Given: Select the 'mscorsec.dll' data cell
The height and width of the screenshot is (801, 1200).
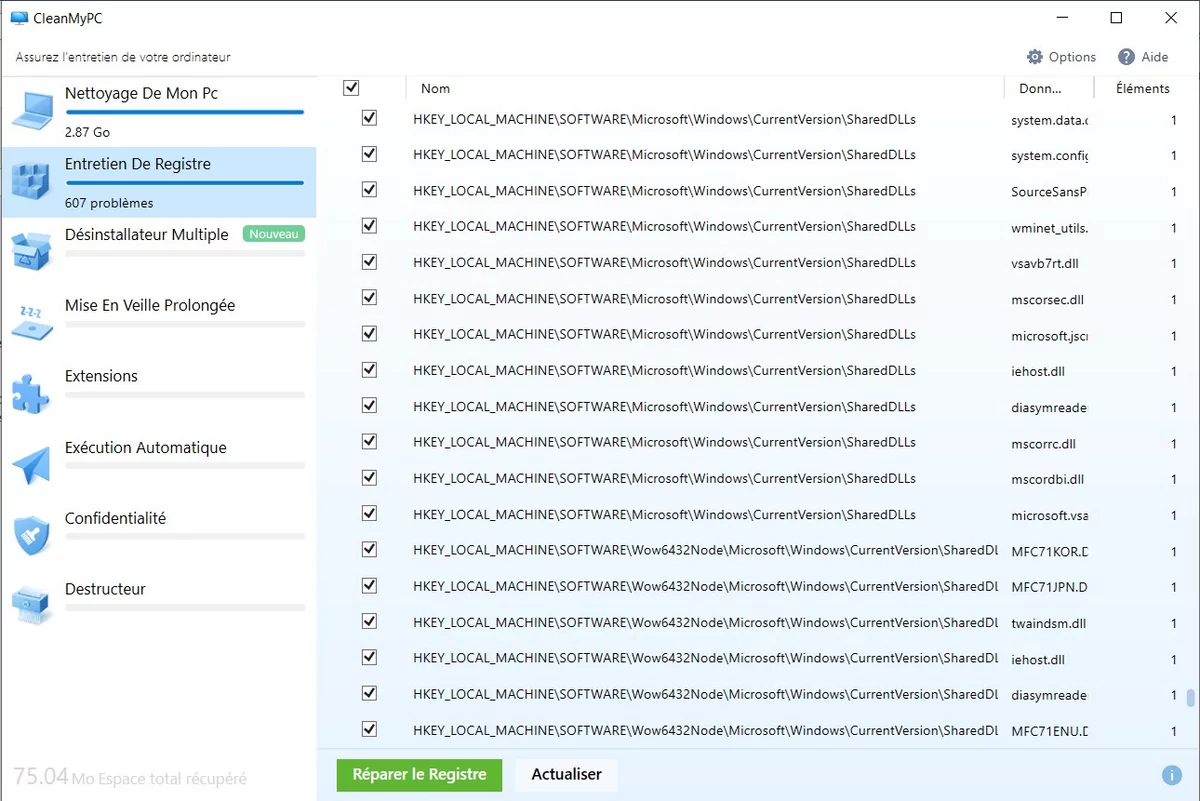Looking at the screenshot, I should click(1048, 299).
